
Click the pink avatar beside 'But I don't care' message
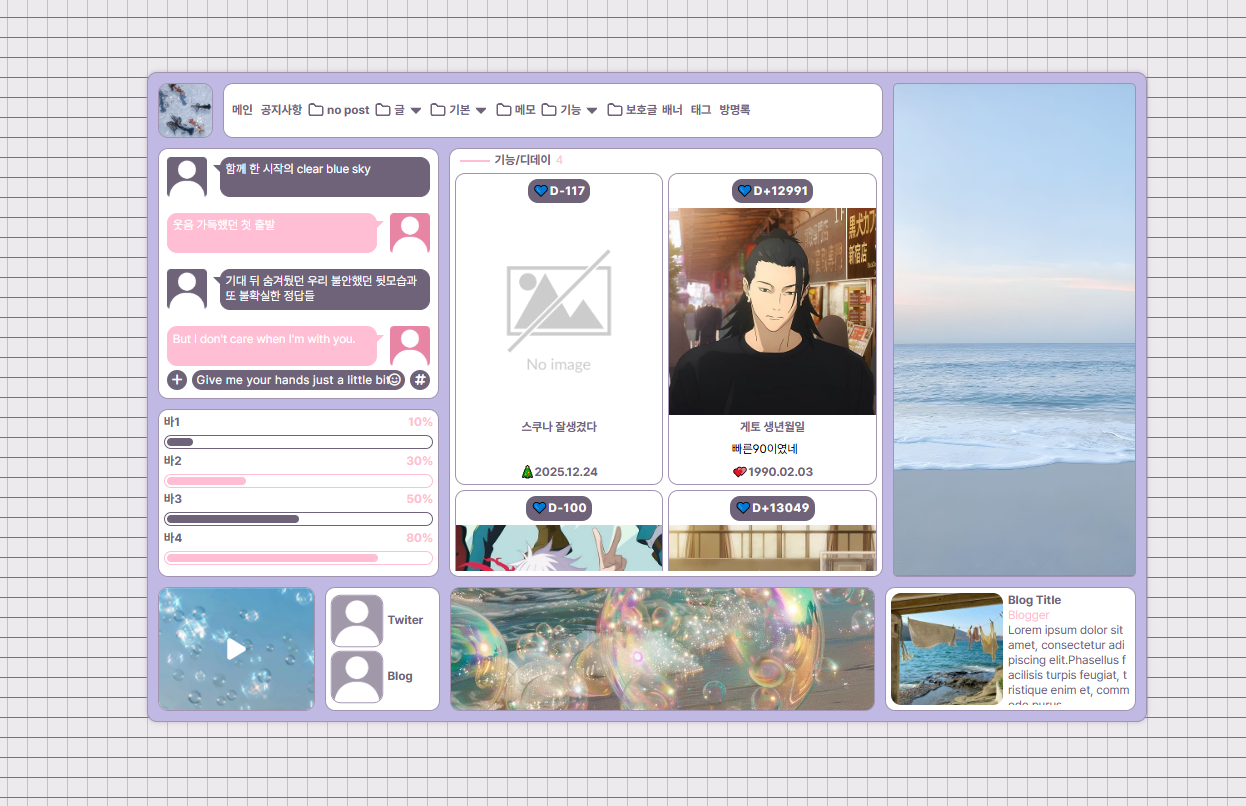coord(410,346)
